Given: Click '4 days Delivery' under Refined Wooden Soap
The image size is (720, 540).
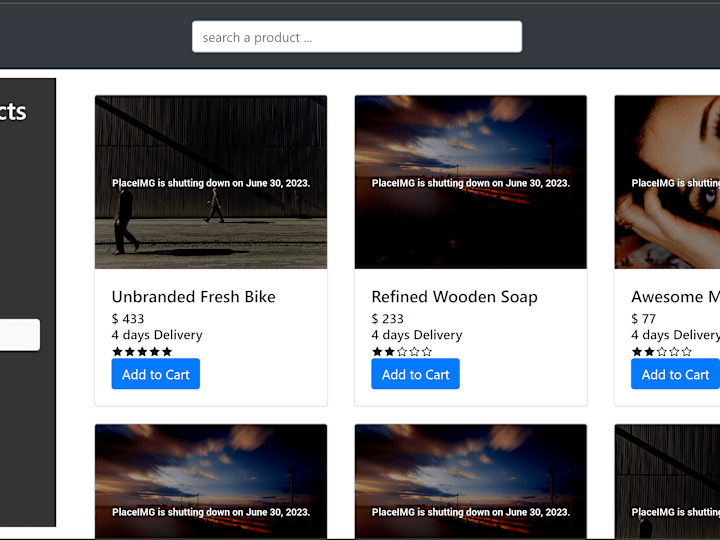Looking at the screenshot, I should pos(417,335).
